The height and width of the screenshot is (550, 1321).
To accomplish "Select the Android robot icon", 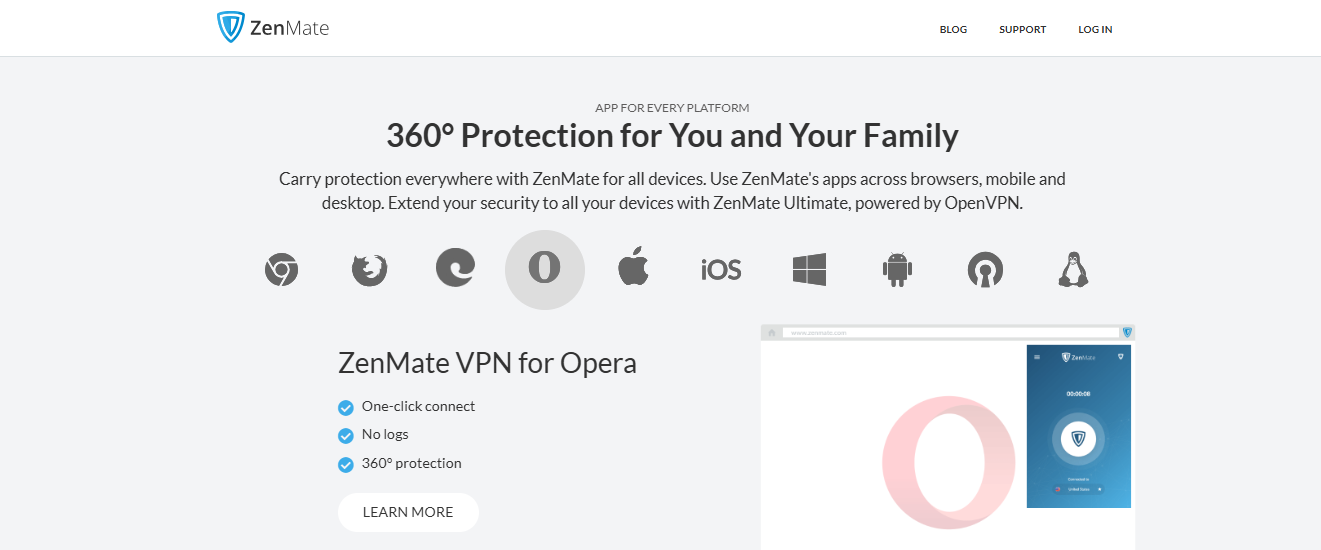I will (898, 269).
